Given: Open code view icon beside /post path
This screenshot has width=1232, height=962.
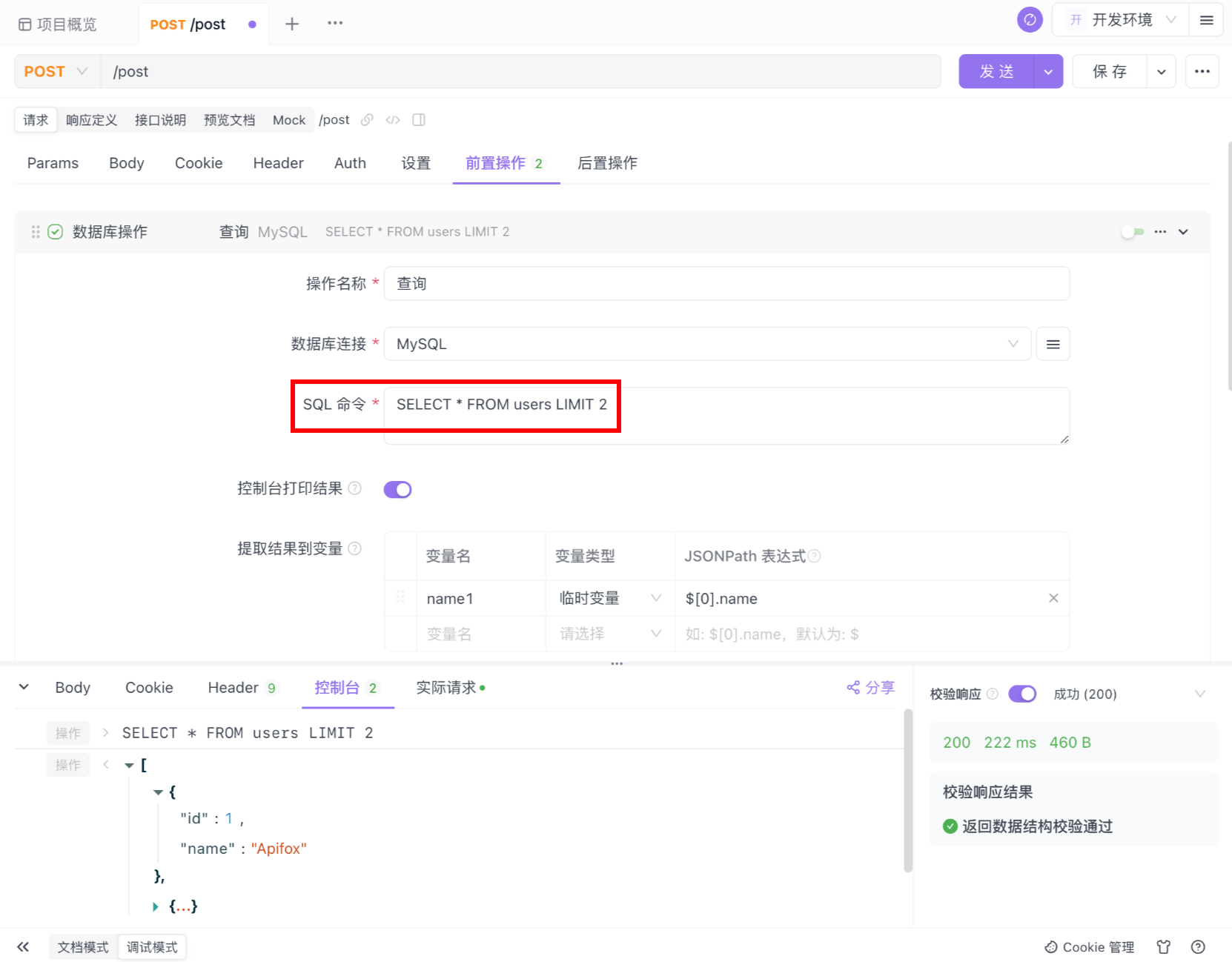Looking at the screenshot, I should (393, 120).
